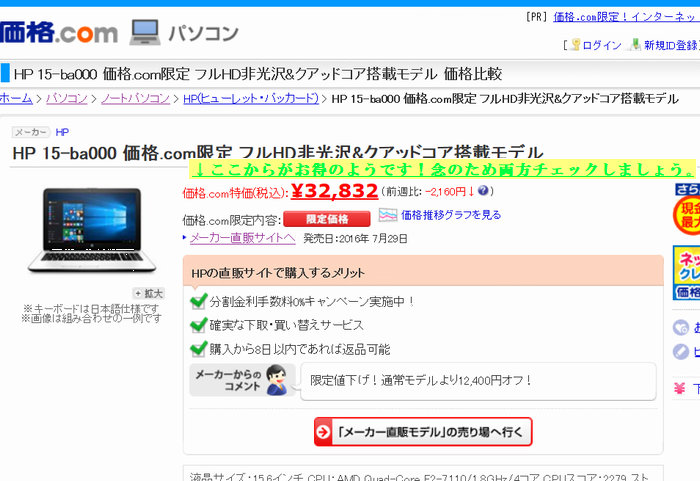The image size is (700, 481).
Task: Click the メーカーからのコメント avatar icon
Action: [x=277, y=380]
